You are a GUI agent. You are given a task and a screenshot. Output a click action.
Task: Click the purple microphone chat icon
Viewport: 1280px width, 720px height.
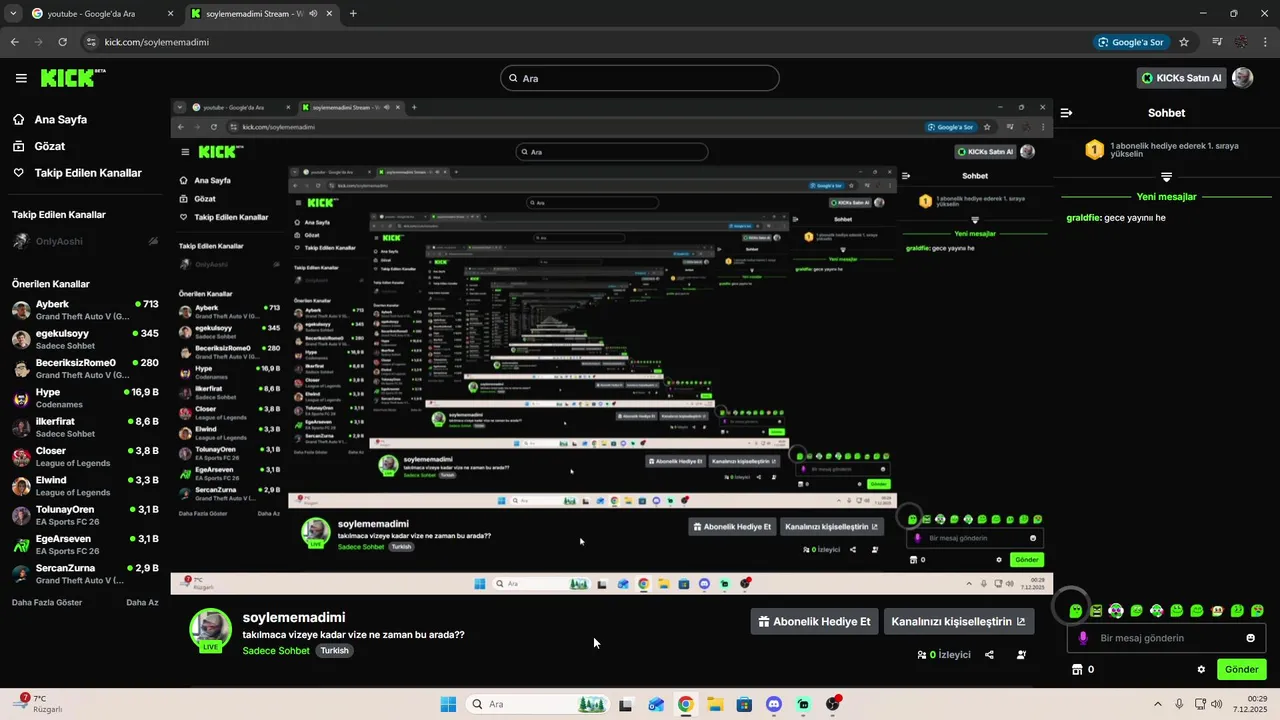[x=1083, y=638]
